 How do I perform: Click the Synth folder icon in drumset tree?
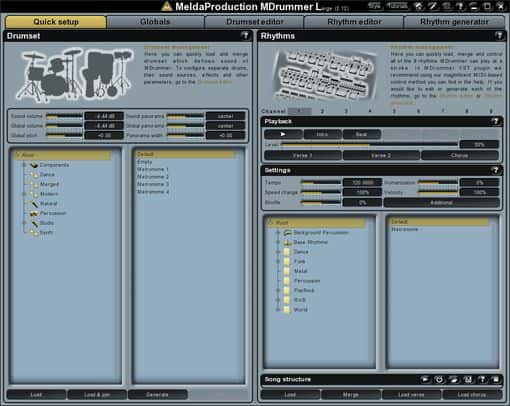34,233
